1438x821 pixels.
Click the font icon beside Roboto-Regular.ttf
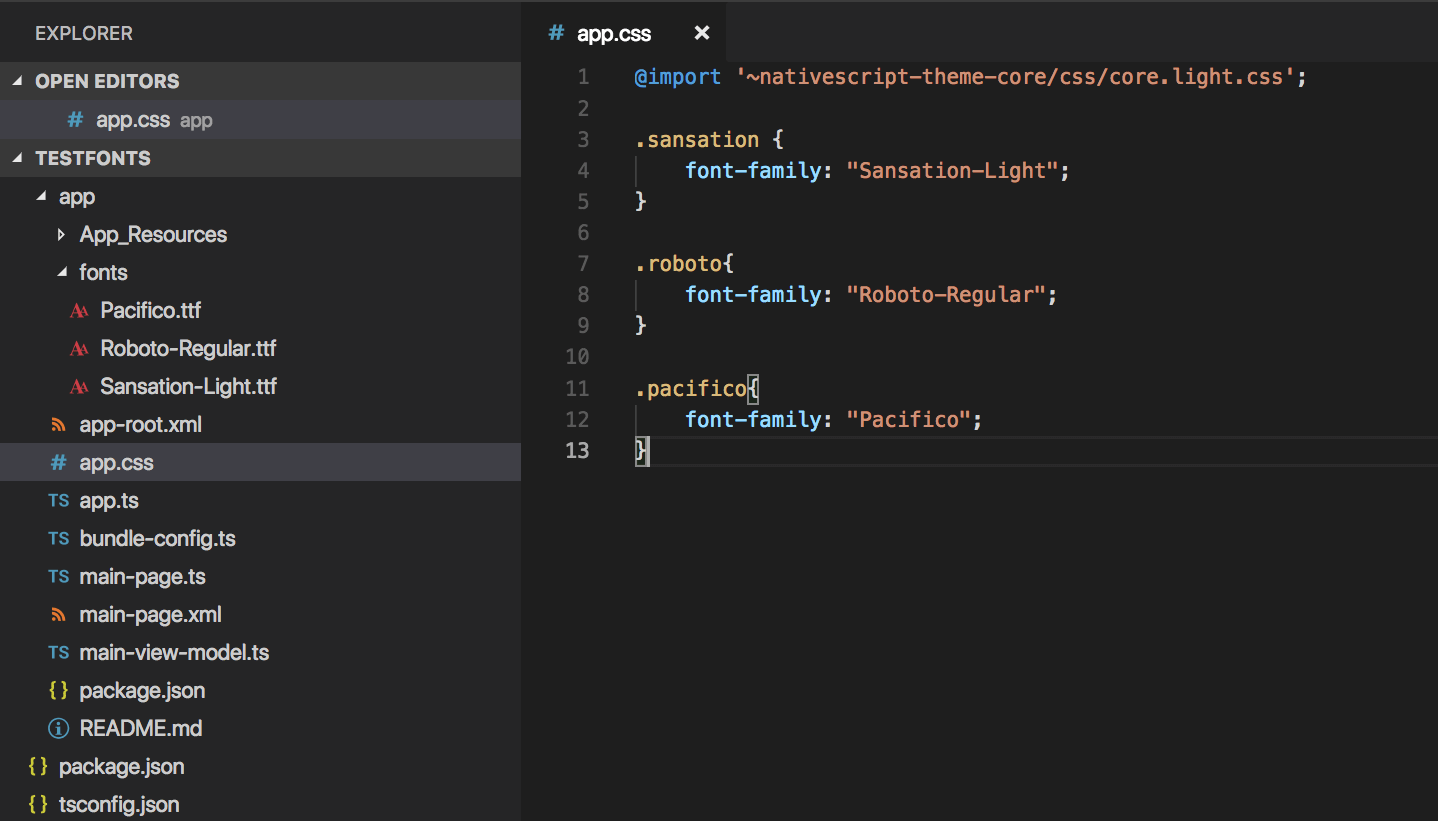[x=79, y=348]
